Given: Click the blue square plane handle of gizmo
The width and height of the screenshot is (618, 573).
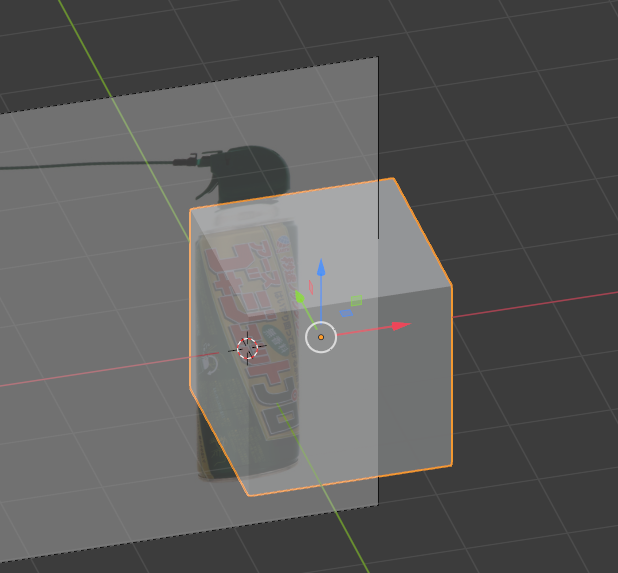Looking at the screenshot, I should click(346, 313).
